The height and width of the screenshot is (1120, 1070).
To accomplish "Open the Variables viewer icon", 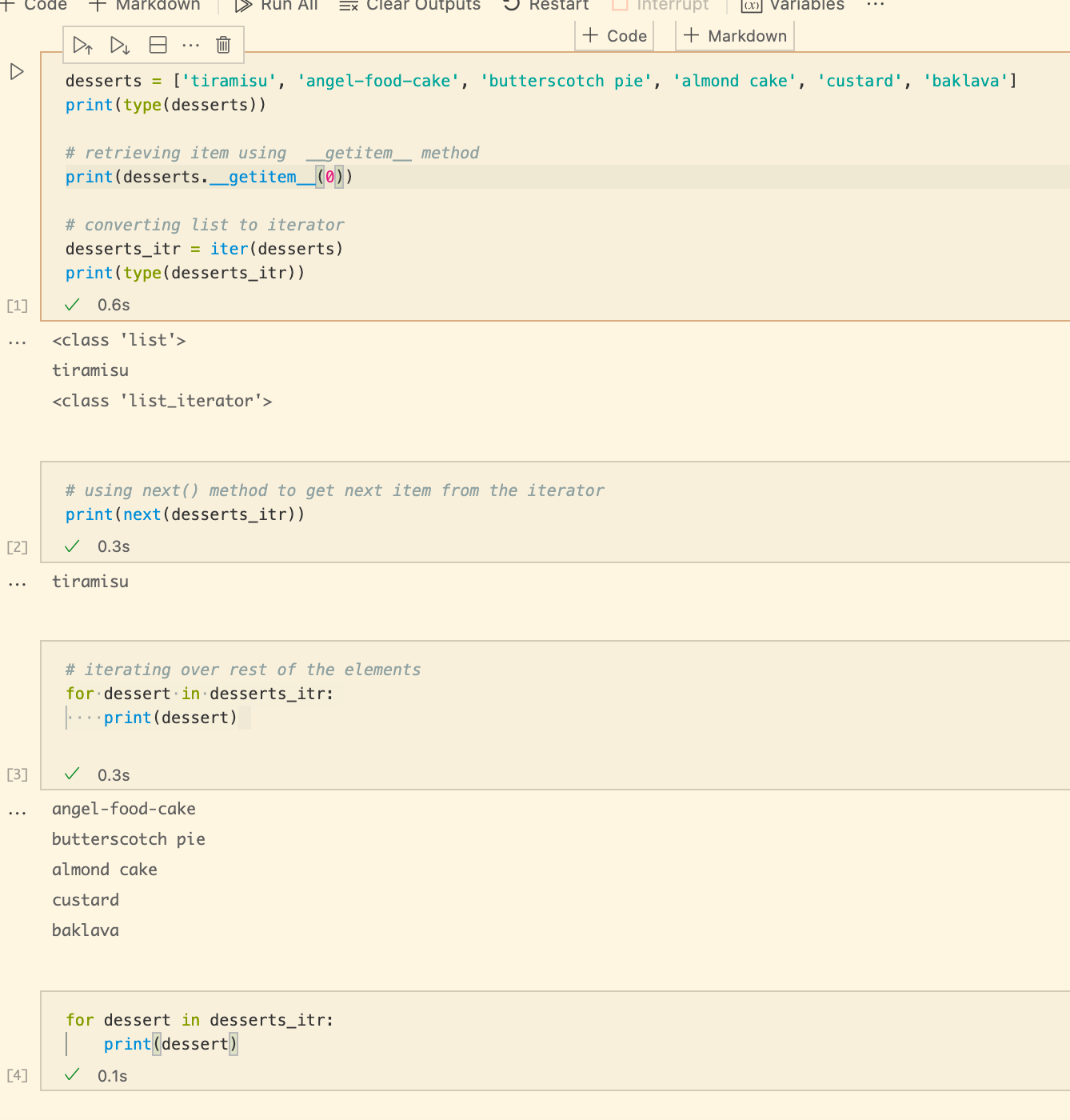I will click(750, 6).
